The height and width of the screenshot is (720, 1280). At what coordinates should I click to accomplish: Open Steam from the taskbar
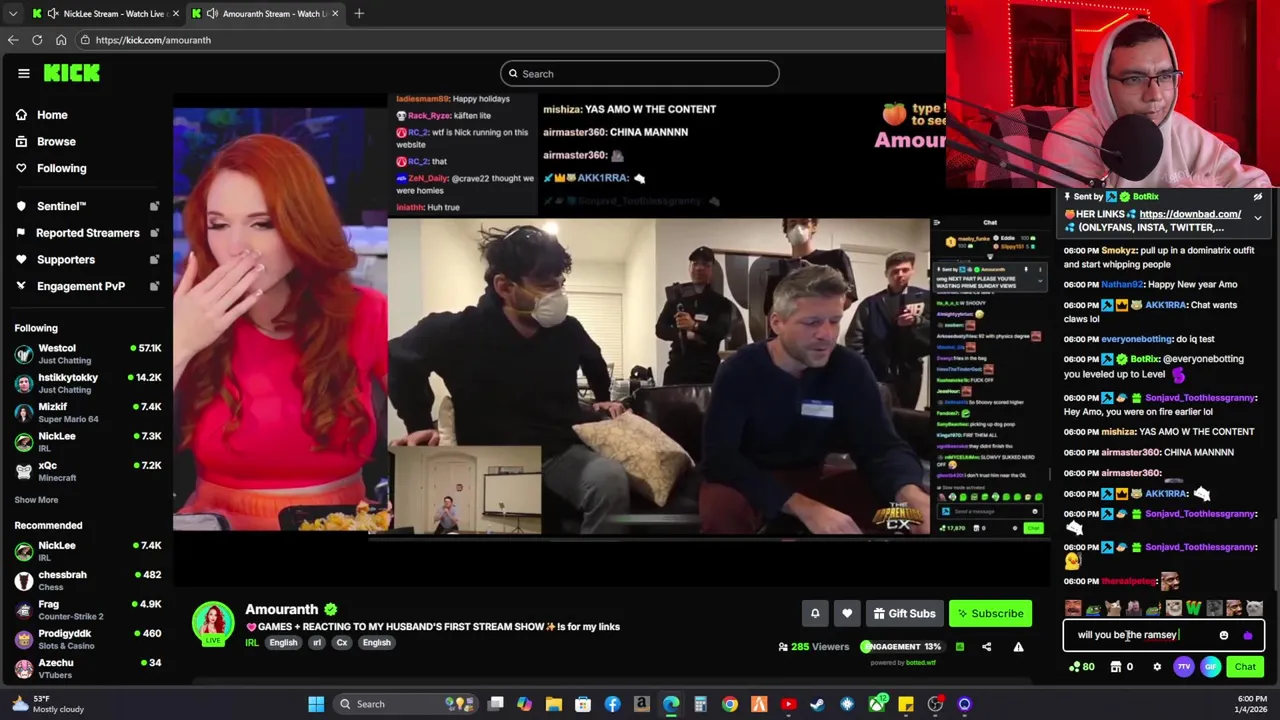click(817, 704)
